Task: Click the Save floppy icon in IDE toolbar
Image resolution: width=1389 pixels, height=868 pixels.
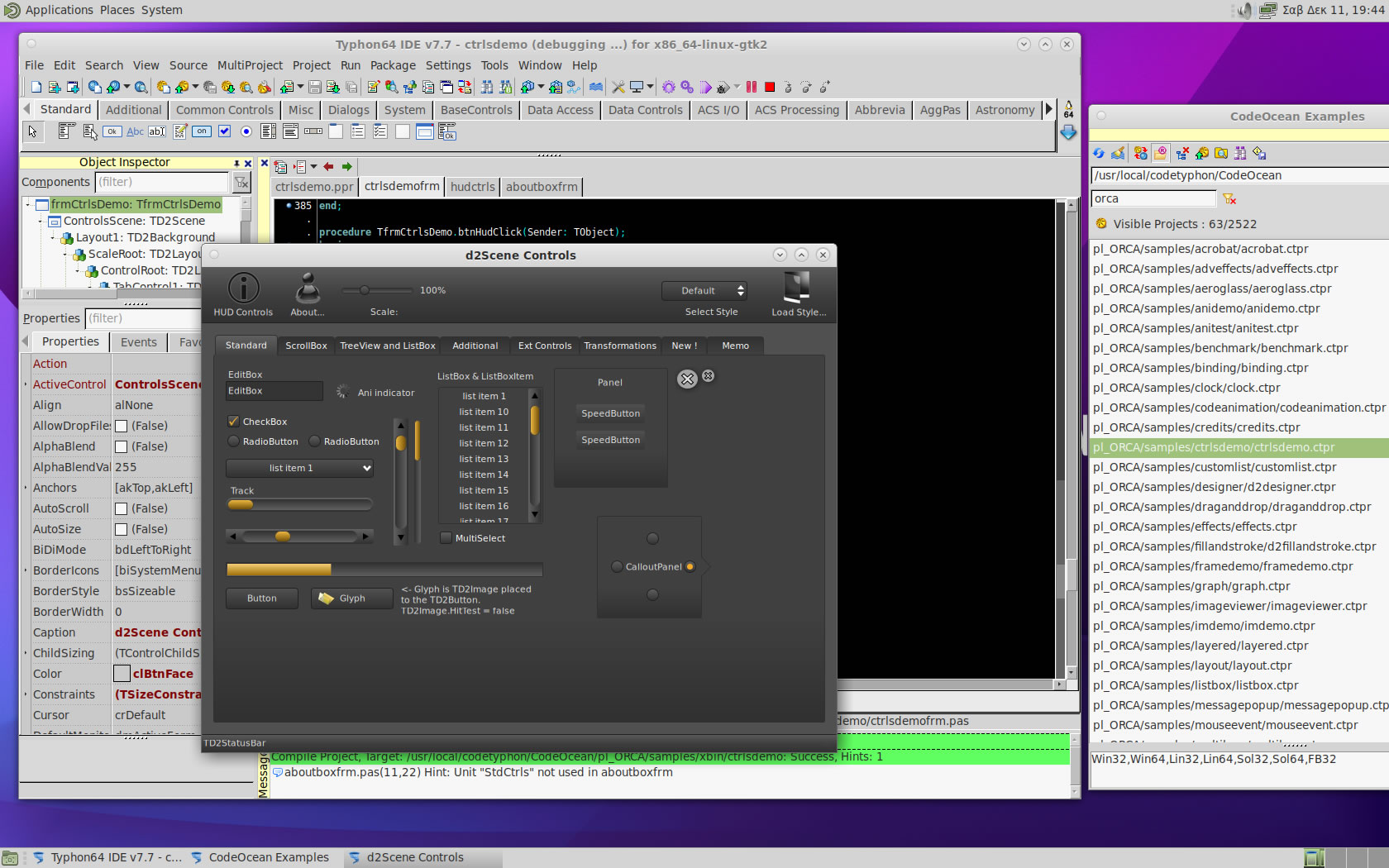Action: [315, 87]
